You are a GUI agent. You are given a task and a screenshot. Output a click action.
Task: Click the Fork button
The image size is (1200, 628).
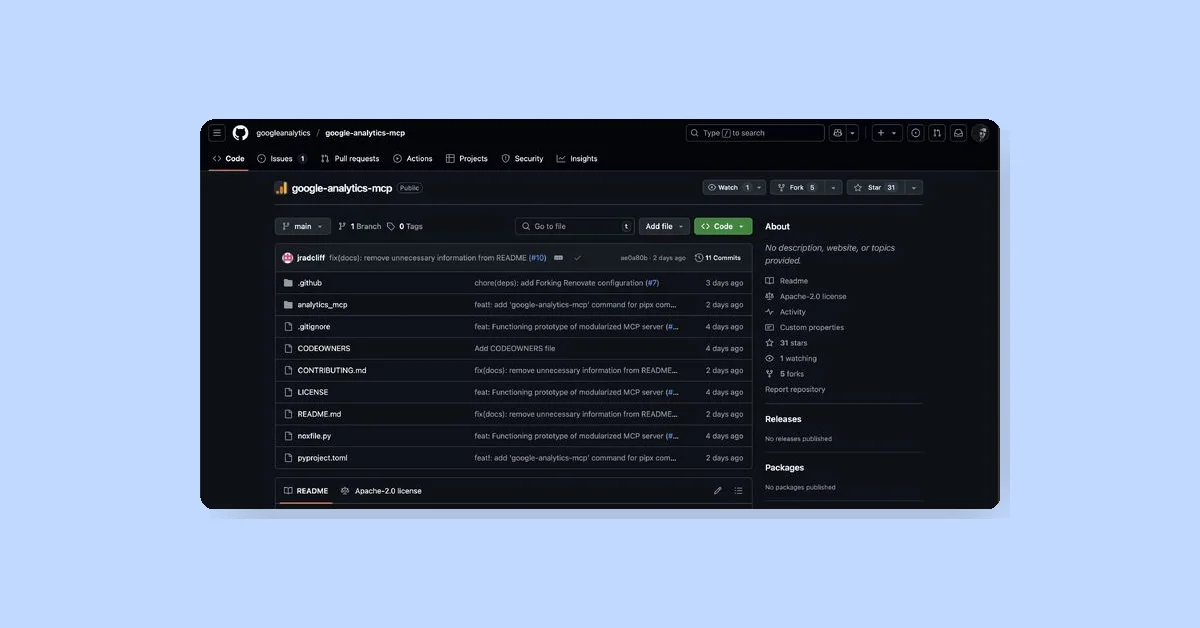tap(796, 187)
